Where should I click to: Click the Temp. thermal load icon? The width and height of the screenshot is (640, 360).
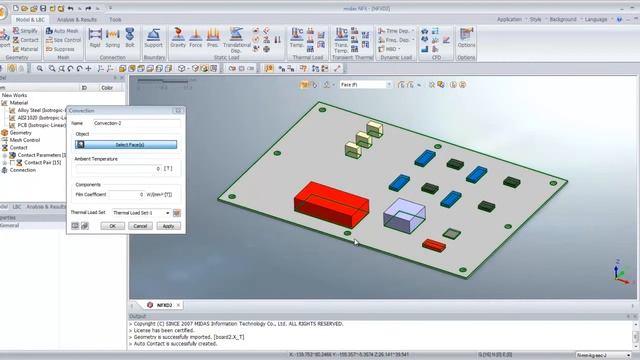pos(297,38)
